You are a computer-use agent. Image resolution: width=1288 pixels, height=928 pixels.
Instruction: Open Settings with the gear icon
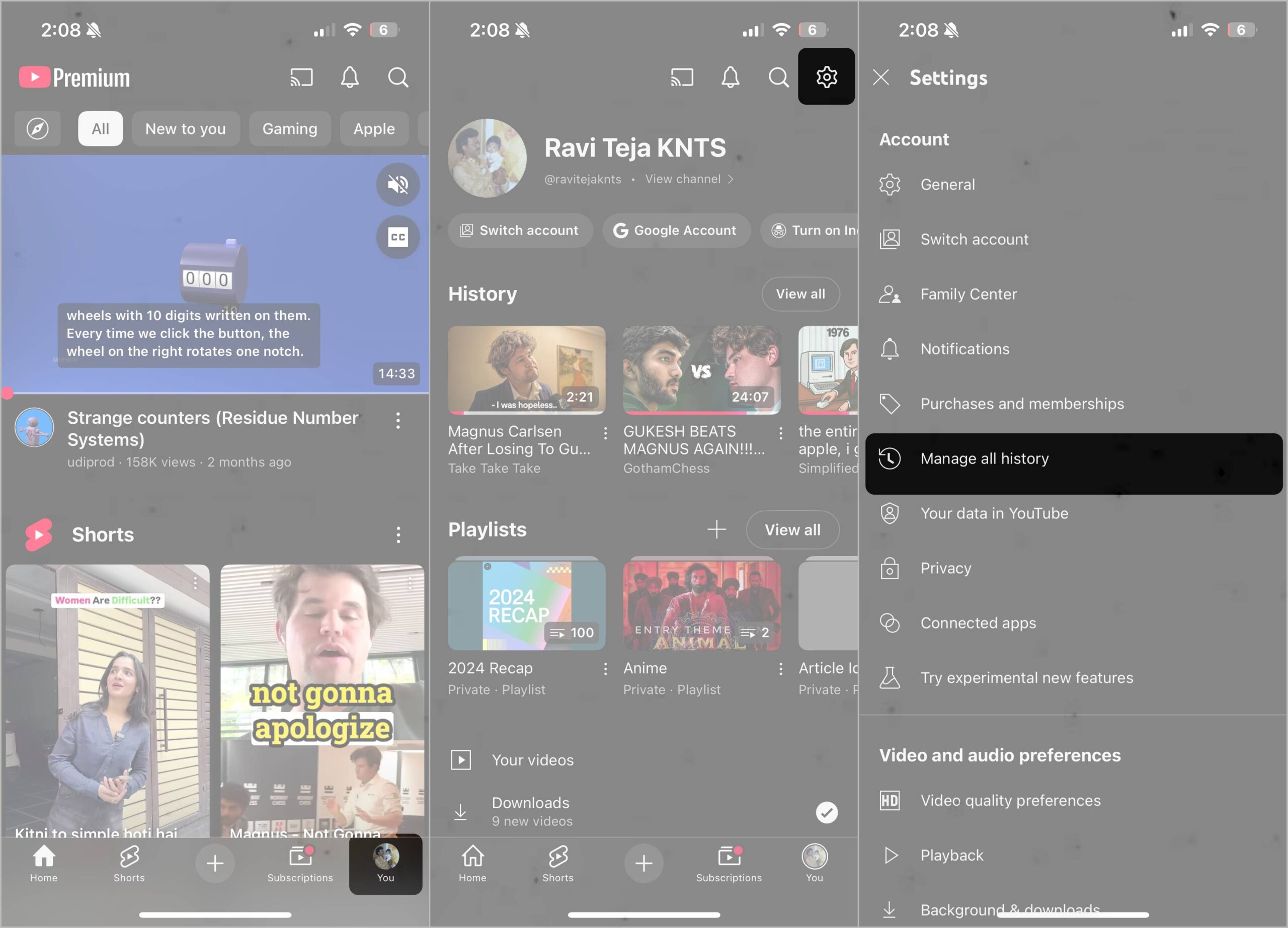pyautogui.click(x=826, y=76)
